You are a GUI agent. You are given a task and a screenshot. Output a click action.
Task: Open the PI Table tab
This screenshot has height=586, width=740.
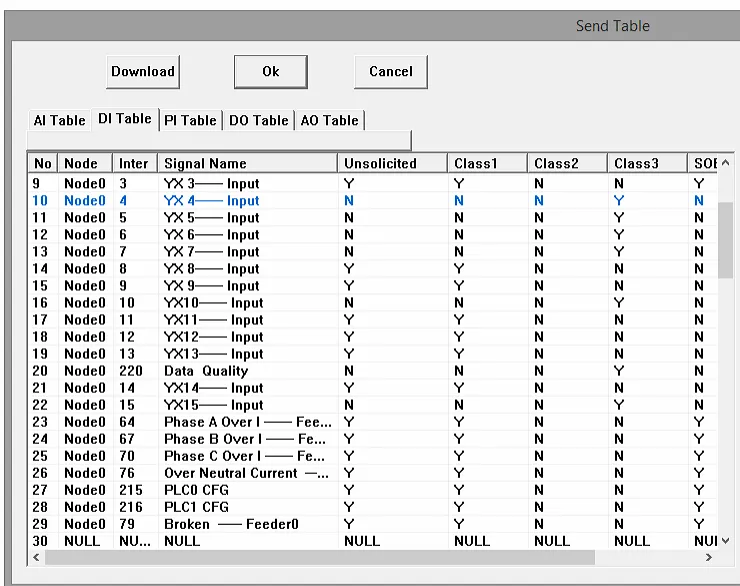[x=190, y=120]
